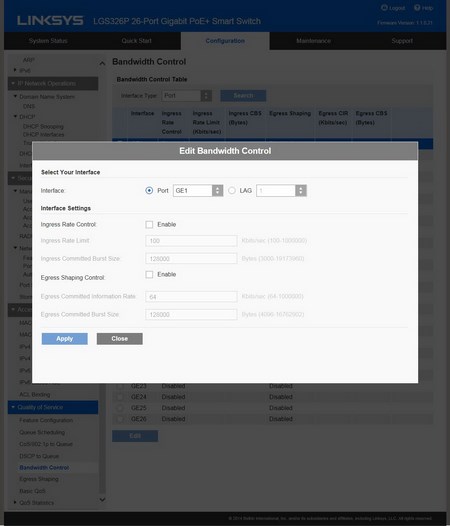Viewport: 450px width, 526px height.
Task: Expand the IPv6 tree arrow
Action: [15, 70]
